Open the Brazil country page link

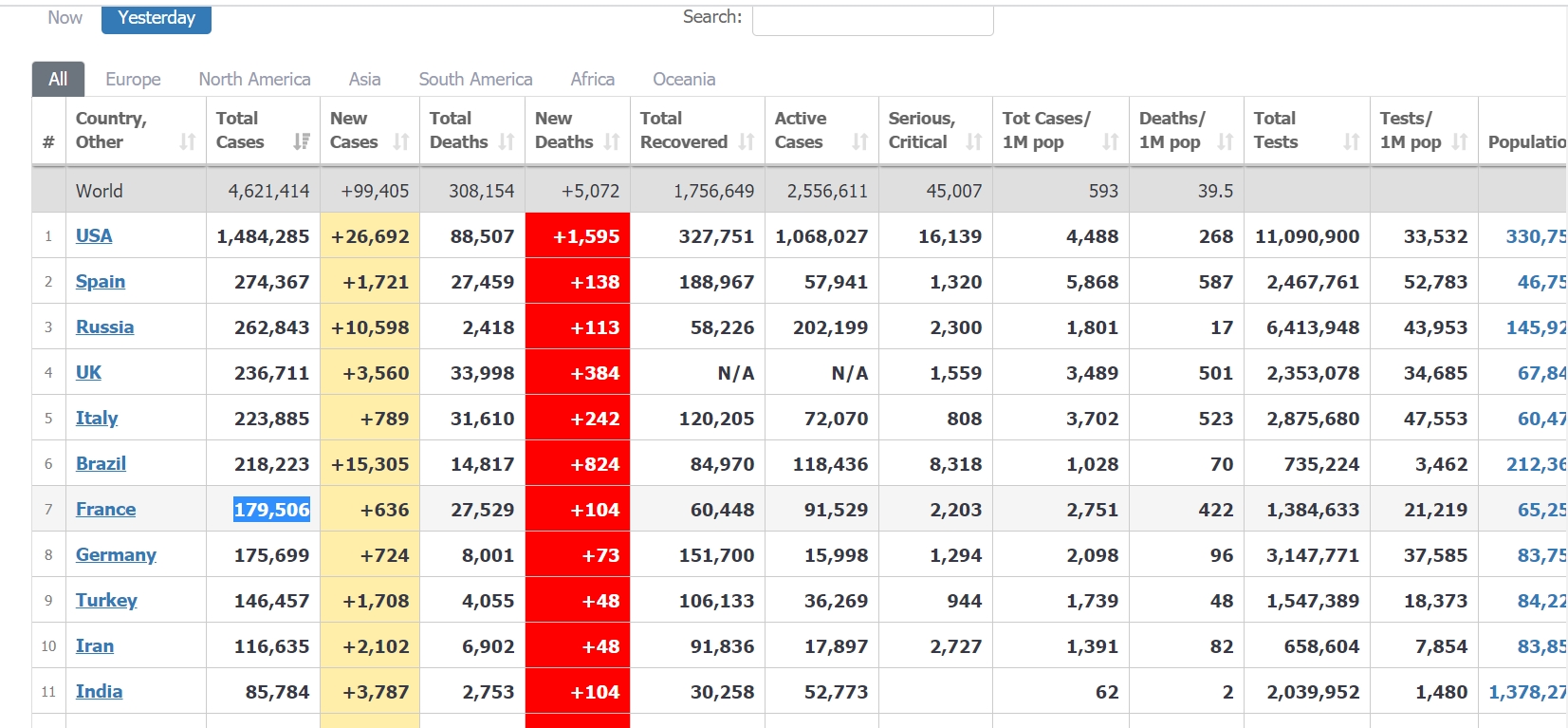[101, 463]
